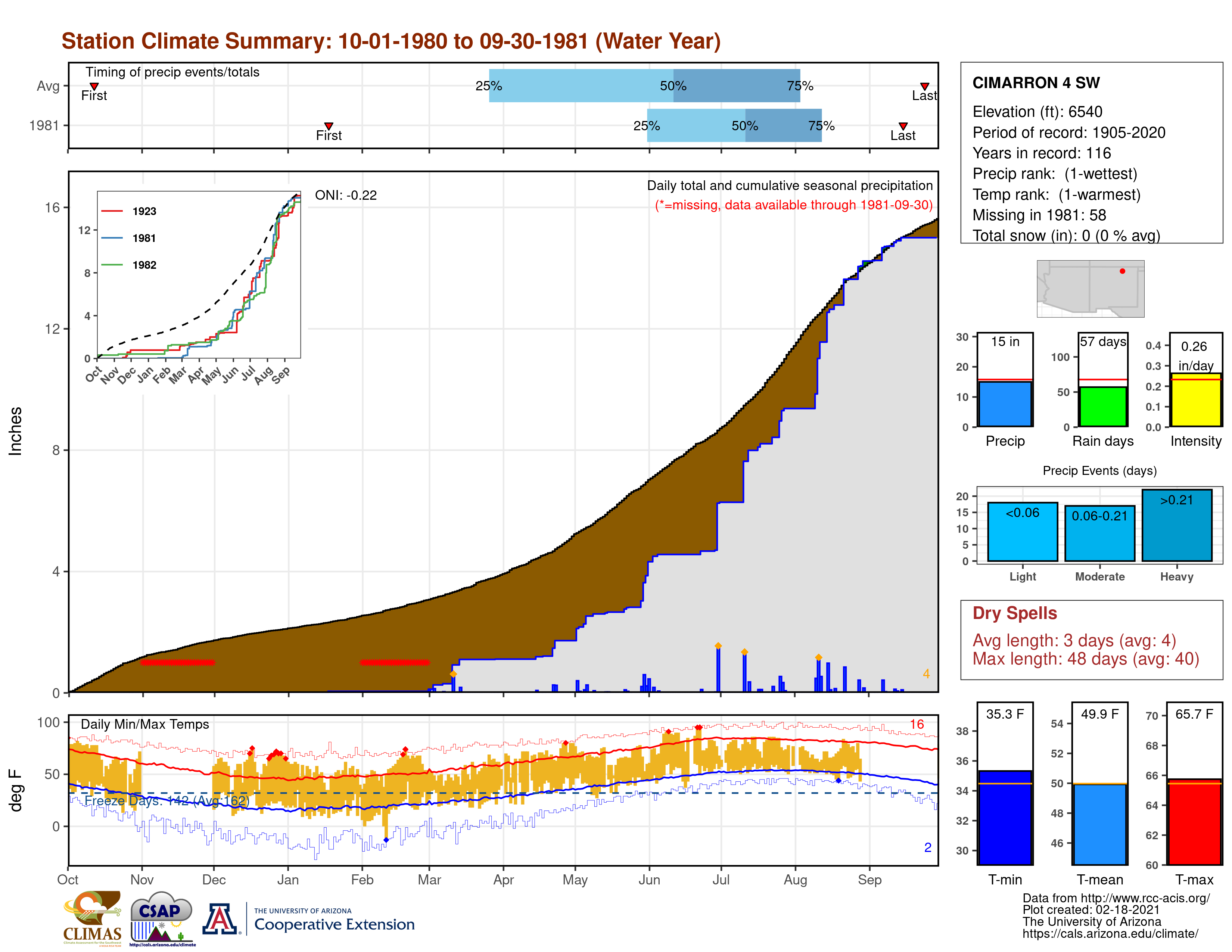The width and height of the screenshot is (1232, 952).
Task: Click 'Max length: 48 days (avg: 40)' text
Action: coord(1085,659)
